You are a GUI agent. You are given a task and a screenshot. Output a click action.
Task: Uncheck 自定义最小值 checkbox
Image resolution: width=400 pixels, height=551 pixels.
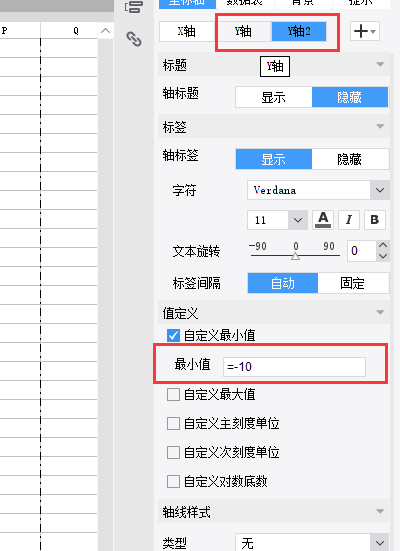pyautogui.click(x=173, y=336)
